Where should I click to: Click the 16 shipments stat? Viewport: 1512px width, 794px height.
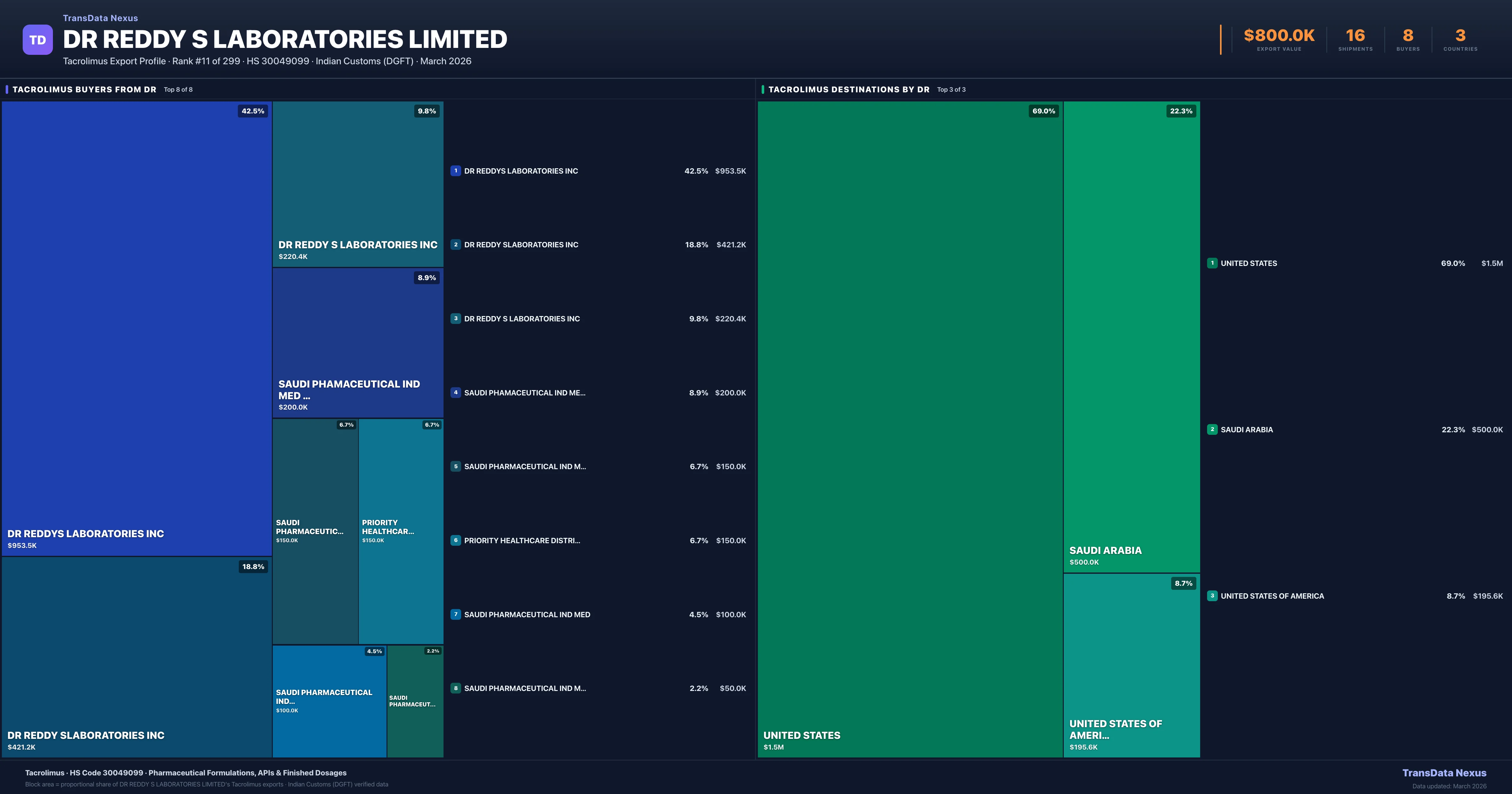(1355, 37)
